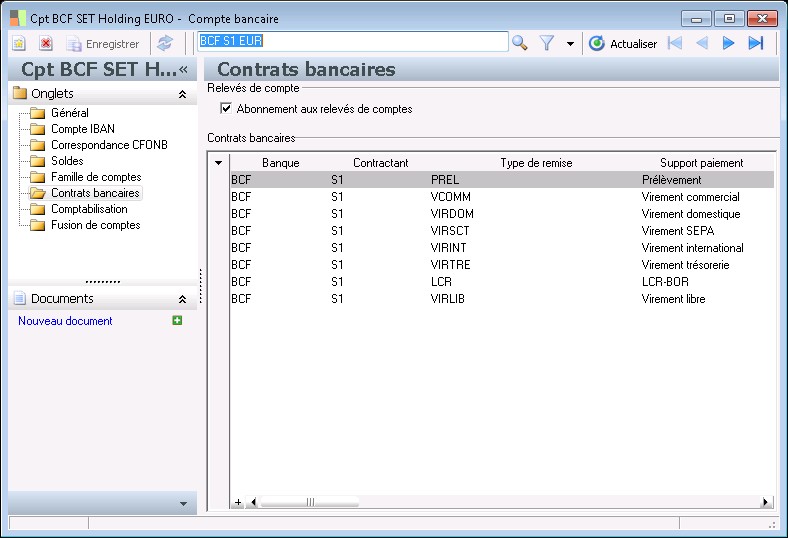Screen dimensions: 788x538
Task: Jump to the last record arrow
Action: click(x=756, y=43)
